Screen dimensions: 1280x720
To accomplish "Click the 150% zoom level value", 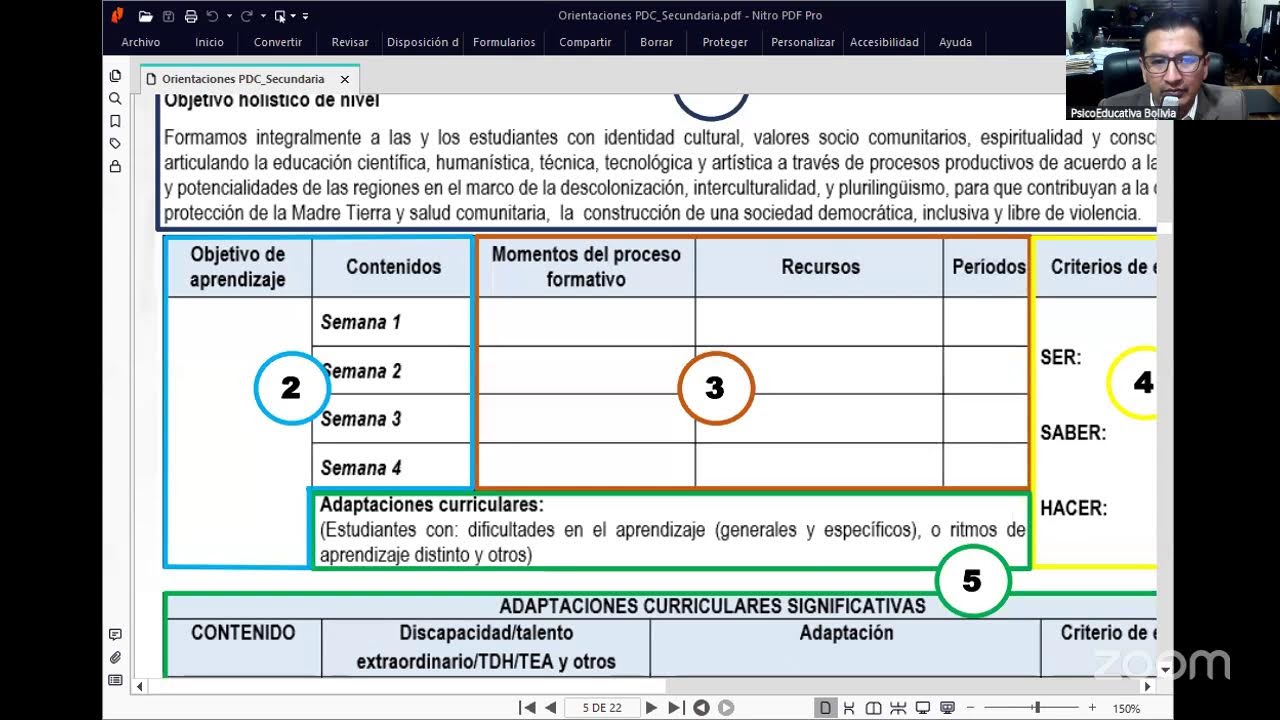I will click(x=1126, y=708).
